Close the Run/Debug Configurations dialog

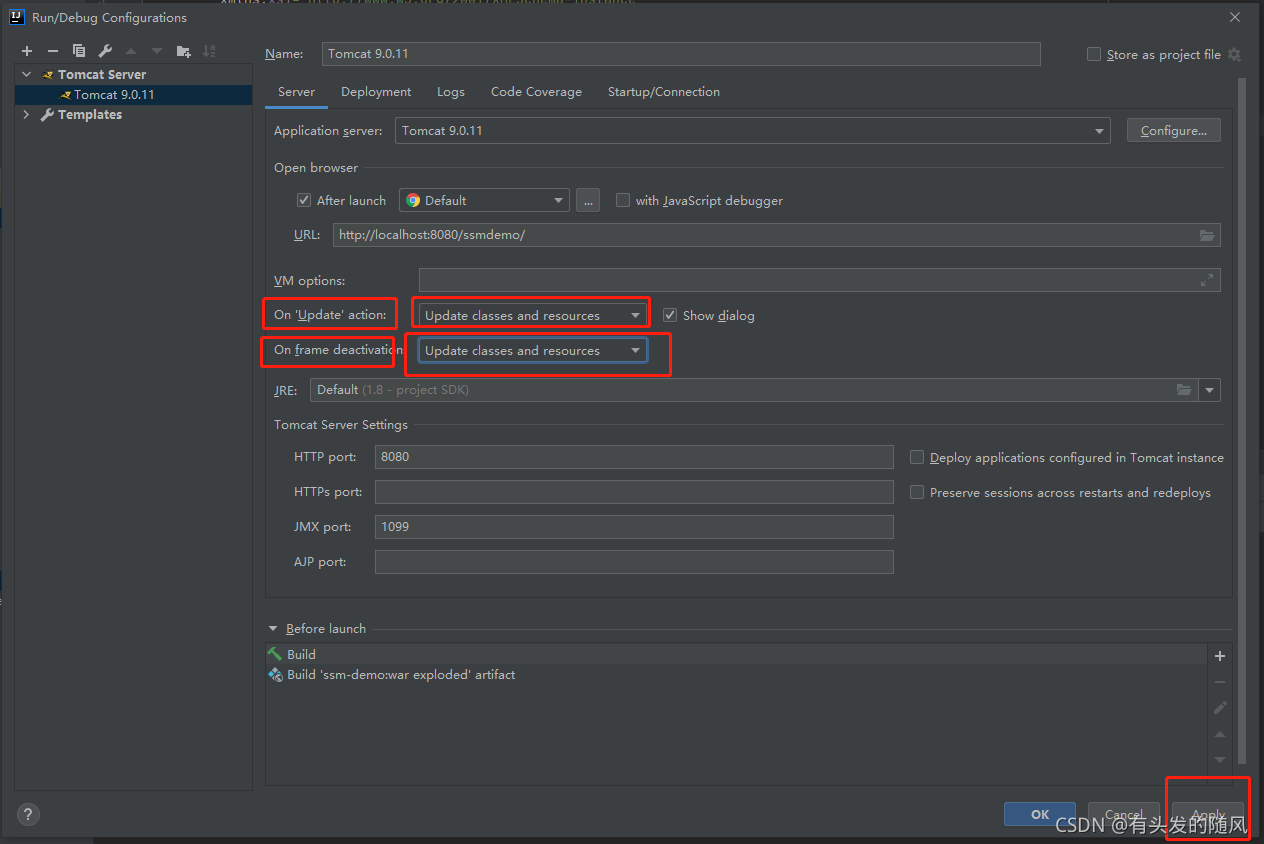click(x=1236, y=17)
